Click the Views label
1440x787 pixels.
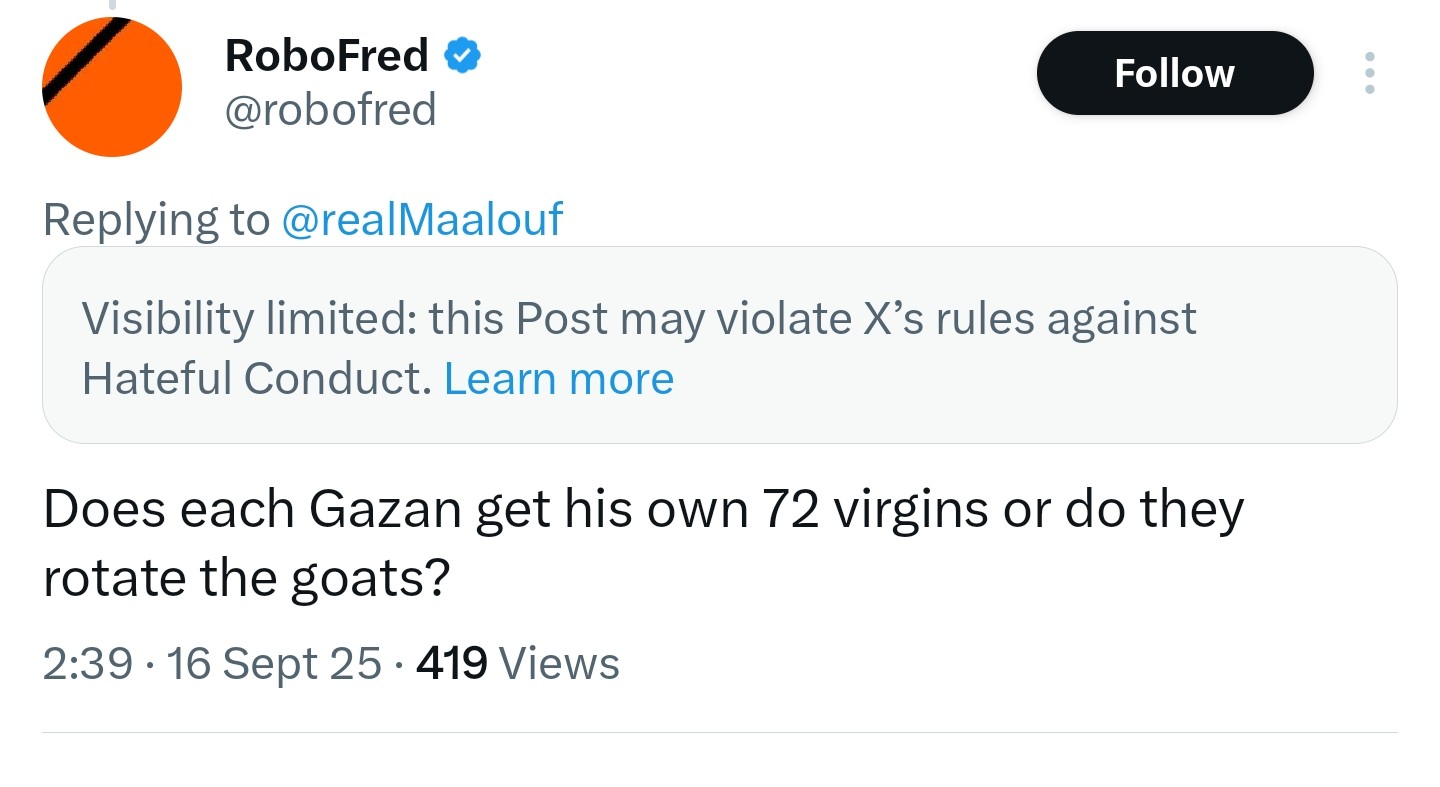(558, 663)
